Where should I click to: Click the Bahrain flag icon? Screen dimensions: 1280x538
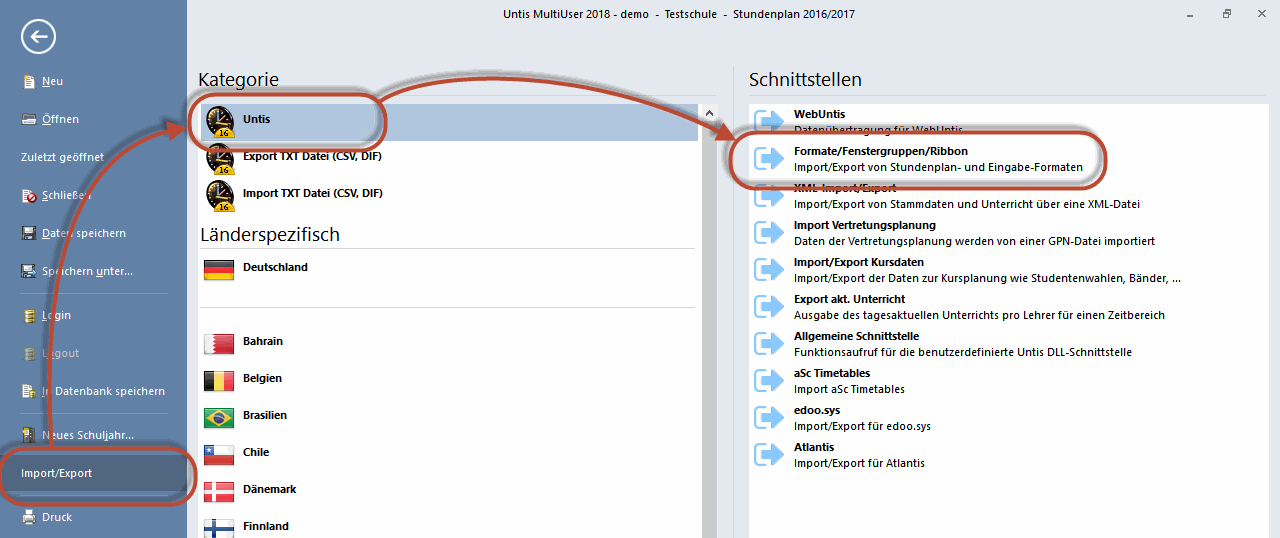tap(219, 342)
